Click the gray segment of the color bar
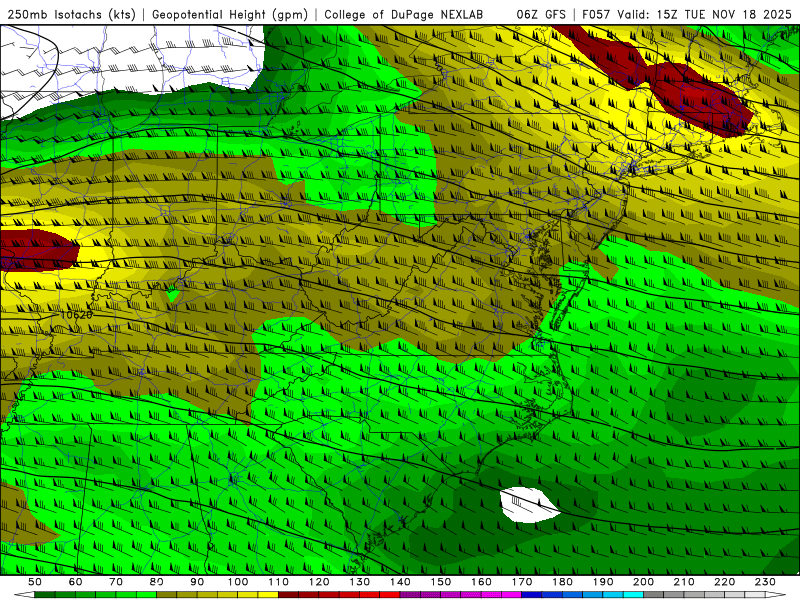 click(704, 595)
